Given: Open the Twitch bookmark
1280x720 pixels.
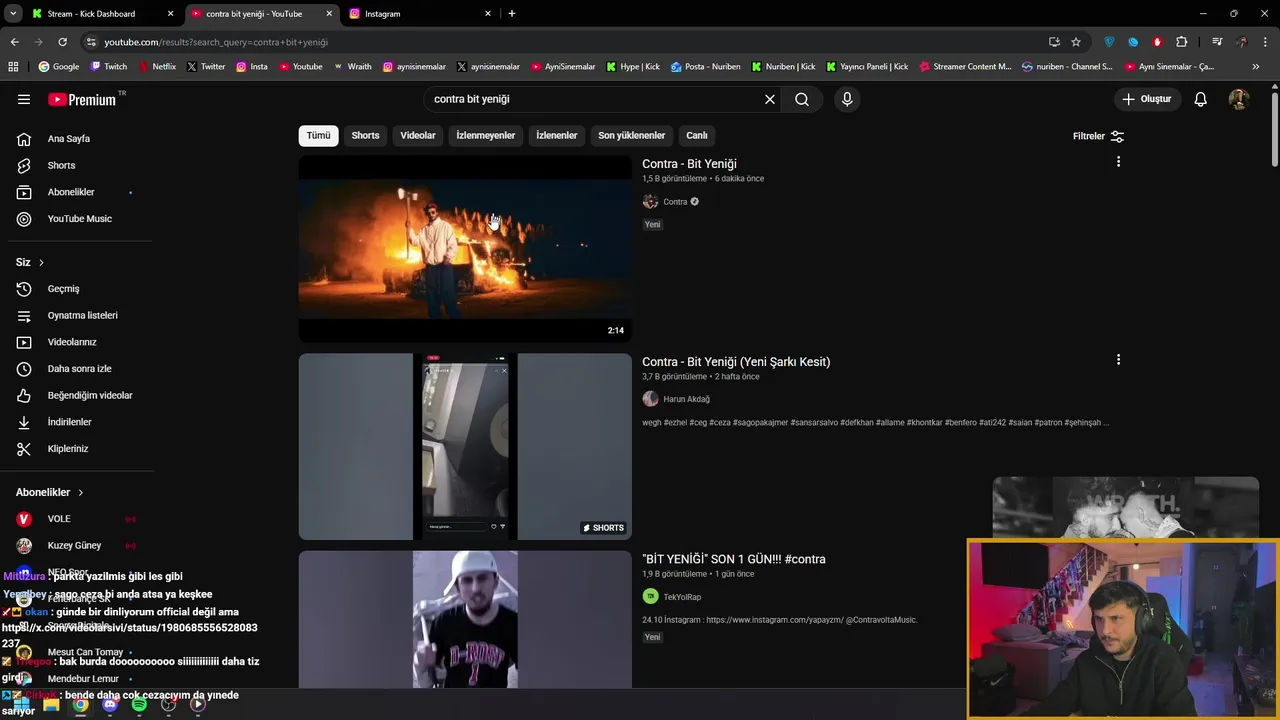Looking at the screenshot, I should [x=109, y=67].
